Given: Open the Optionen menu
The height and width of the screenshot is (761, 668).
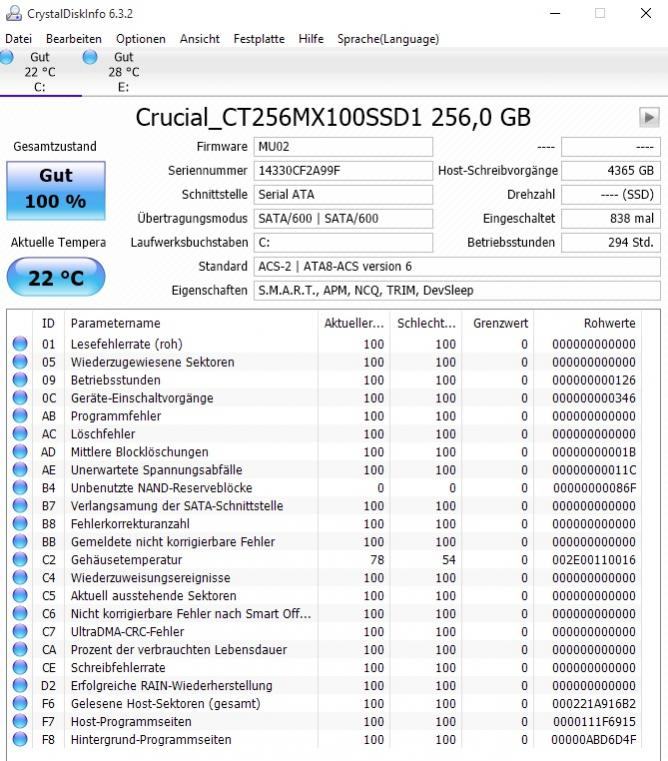Looking at the screenshot, I should [141, 39].
